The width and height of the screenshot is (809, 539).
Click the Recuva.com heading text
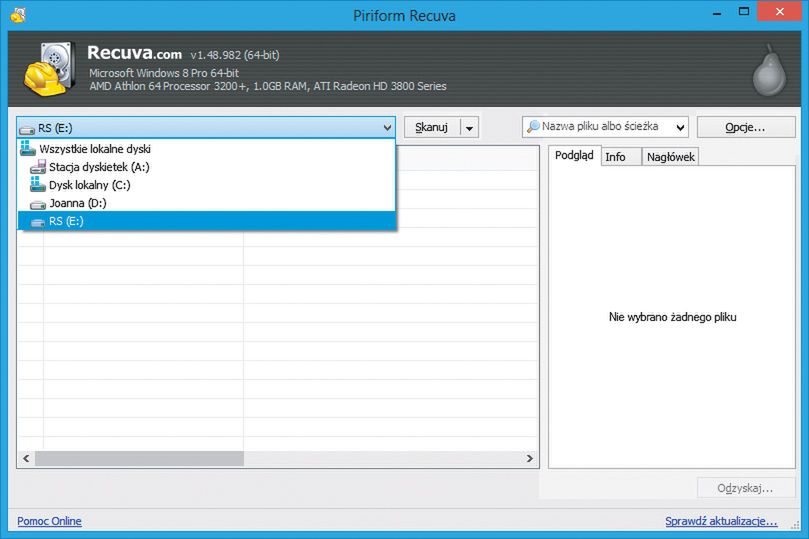[134, 53]
